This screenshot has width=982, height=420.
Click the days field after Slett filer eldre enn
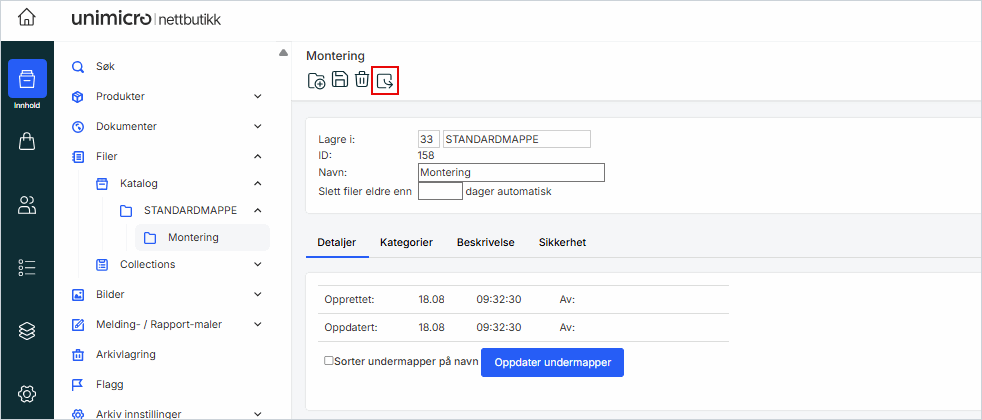pyautogui.click(x=440, y=191)
